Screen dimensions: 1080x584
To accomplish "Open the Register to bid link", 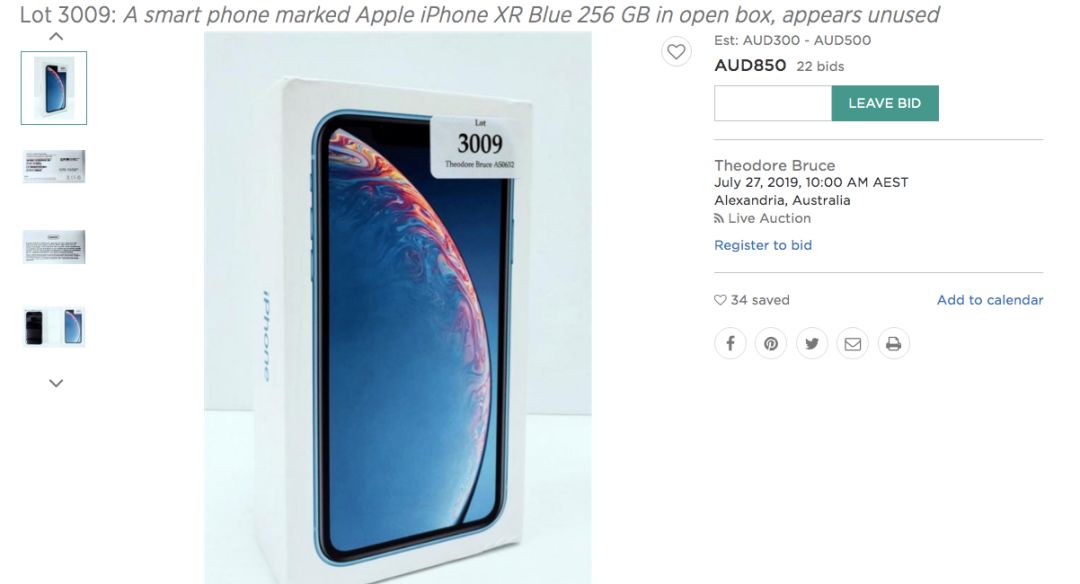I will [x=763, y=245].
